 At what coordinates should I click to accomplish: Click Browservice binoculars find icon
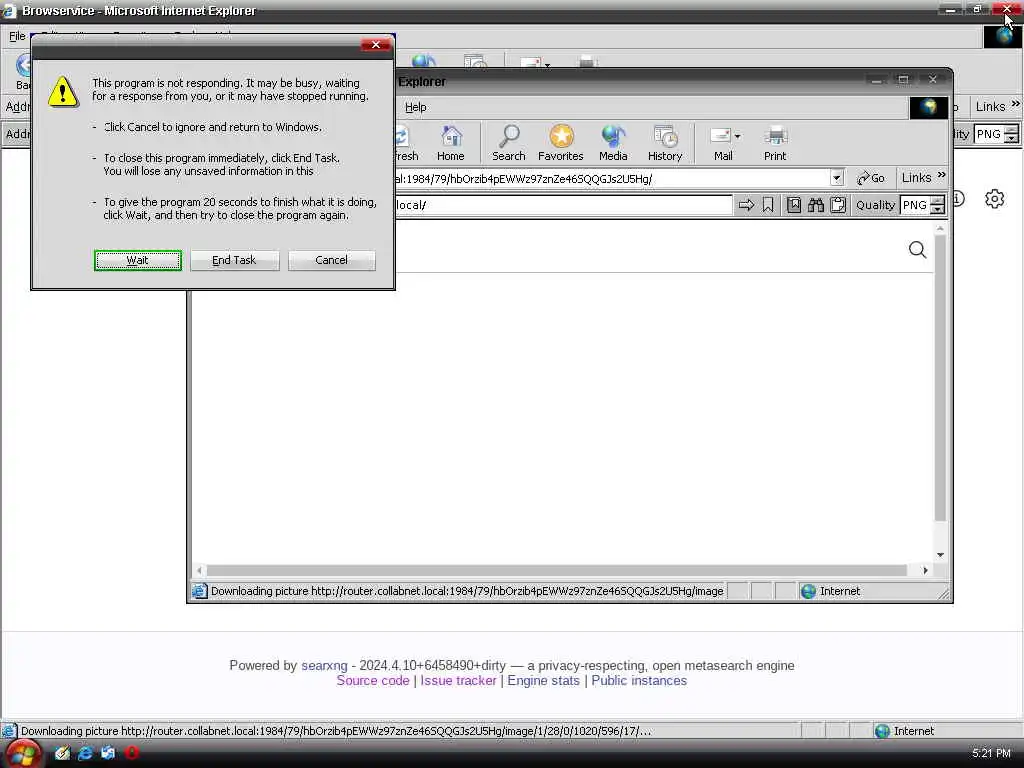(816, 205)
